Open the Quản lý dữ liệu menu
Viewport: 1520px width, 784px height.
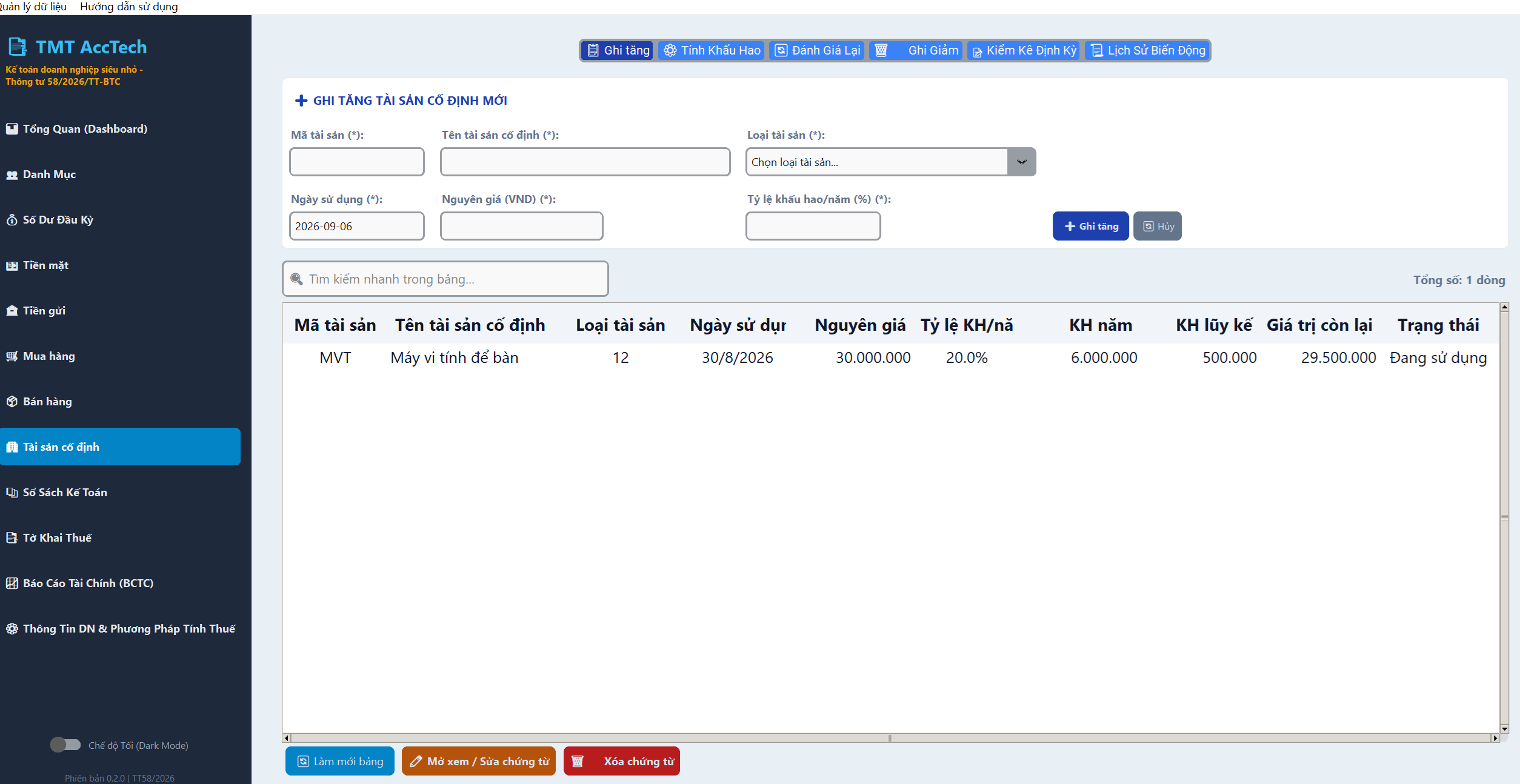coord(33,7)
